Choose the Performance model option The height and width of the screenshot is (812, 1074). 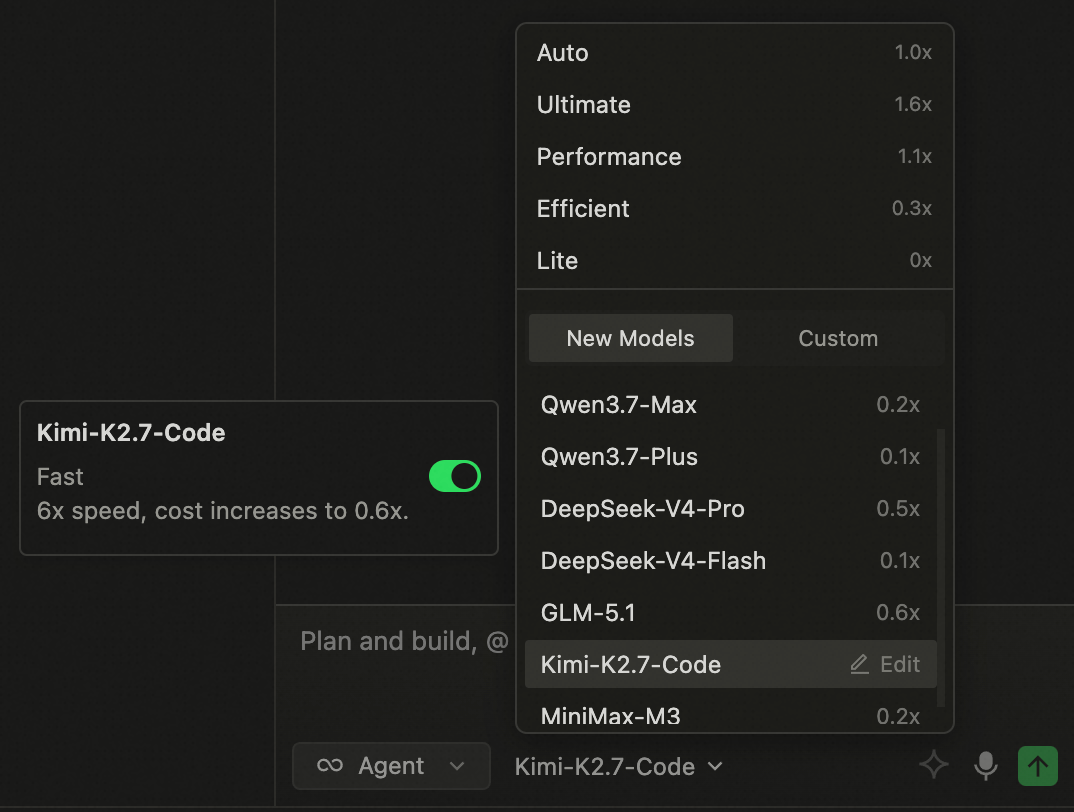click(x=734, y=157)
